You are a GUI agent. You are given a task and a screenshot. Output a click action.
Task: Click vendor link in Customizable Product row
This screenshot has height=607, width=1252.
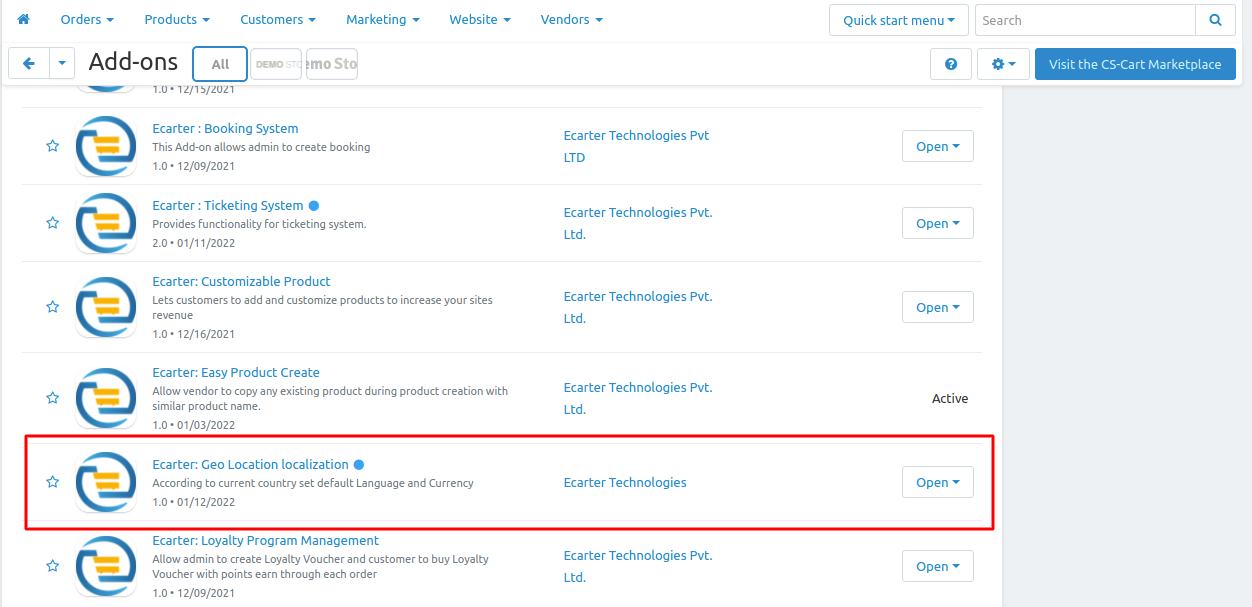(x=638, y=307)
